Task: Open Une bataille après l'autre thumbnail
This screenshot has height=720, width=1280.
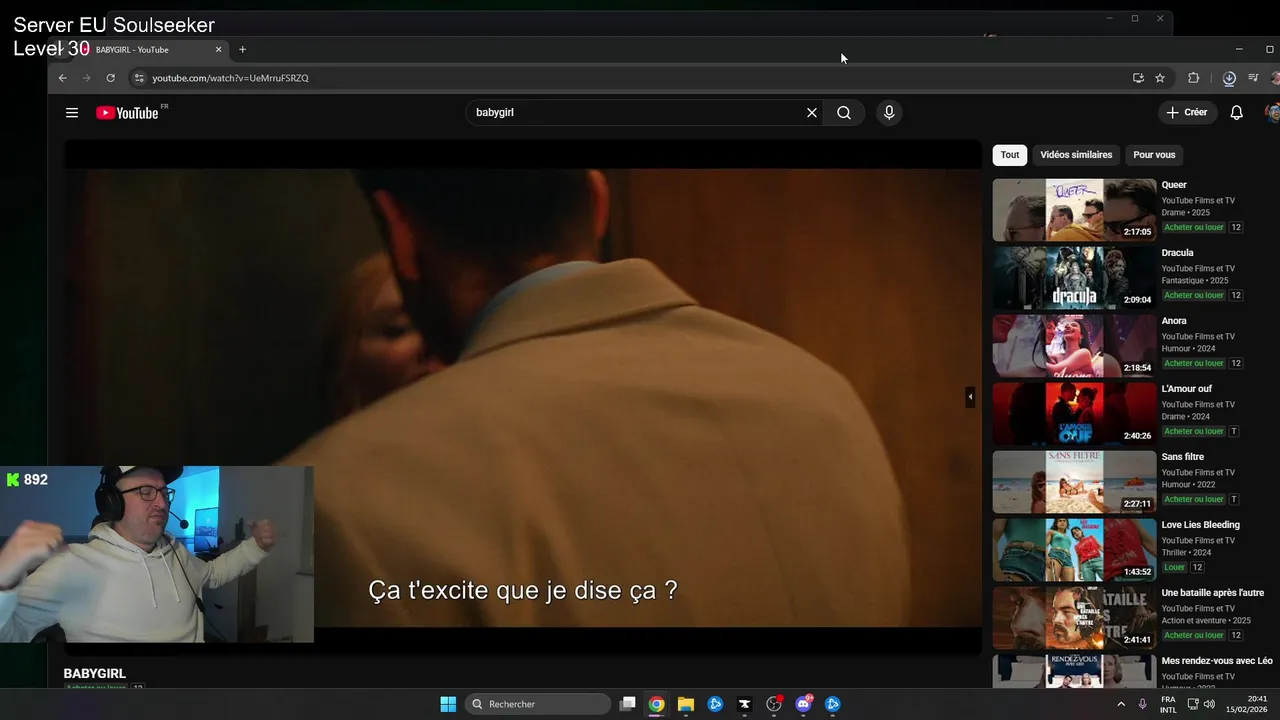Action: pos(1074,618)
